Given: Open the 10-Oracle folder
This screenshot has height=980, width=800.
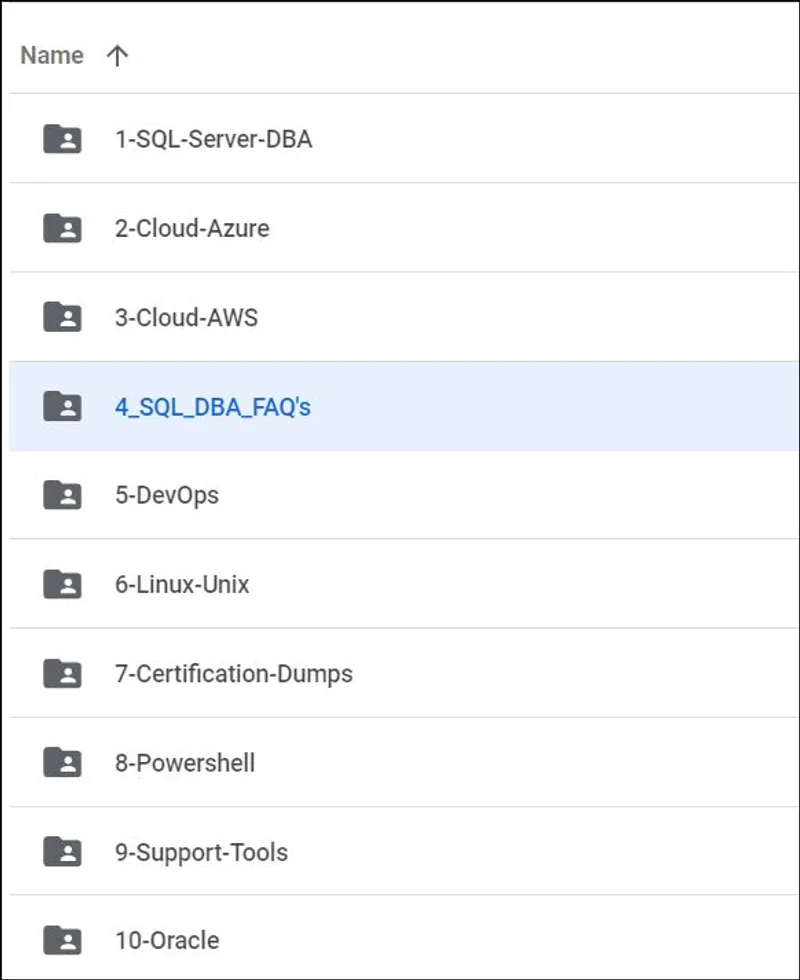Looking at the screenshot, I should tap(165, 940).
